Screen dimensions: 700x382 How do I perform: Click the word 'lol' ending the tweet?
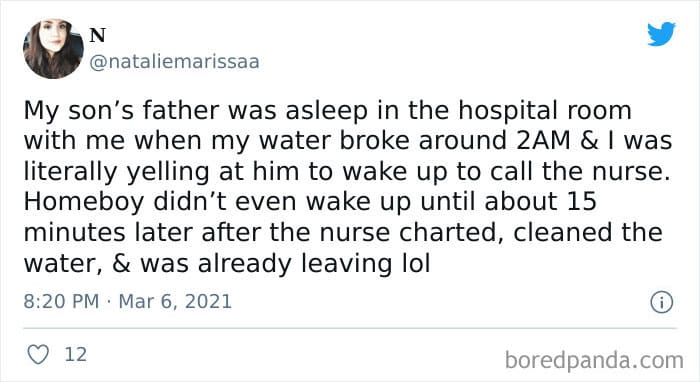[x=417, y=263]
